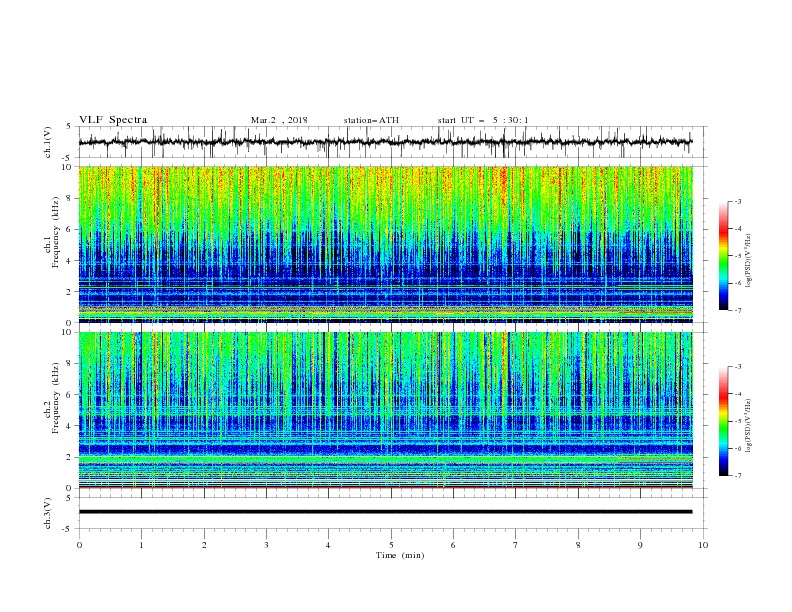Click inside the ch.2 spectrogram panel
Image resolution: width=792 pixels, height=612 pixels.
coord(386,410)
